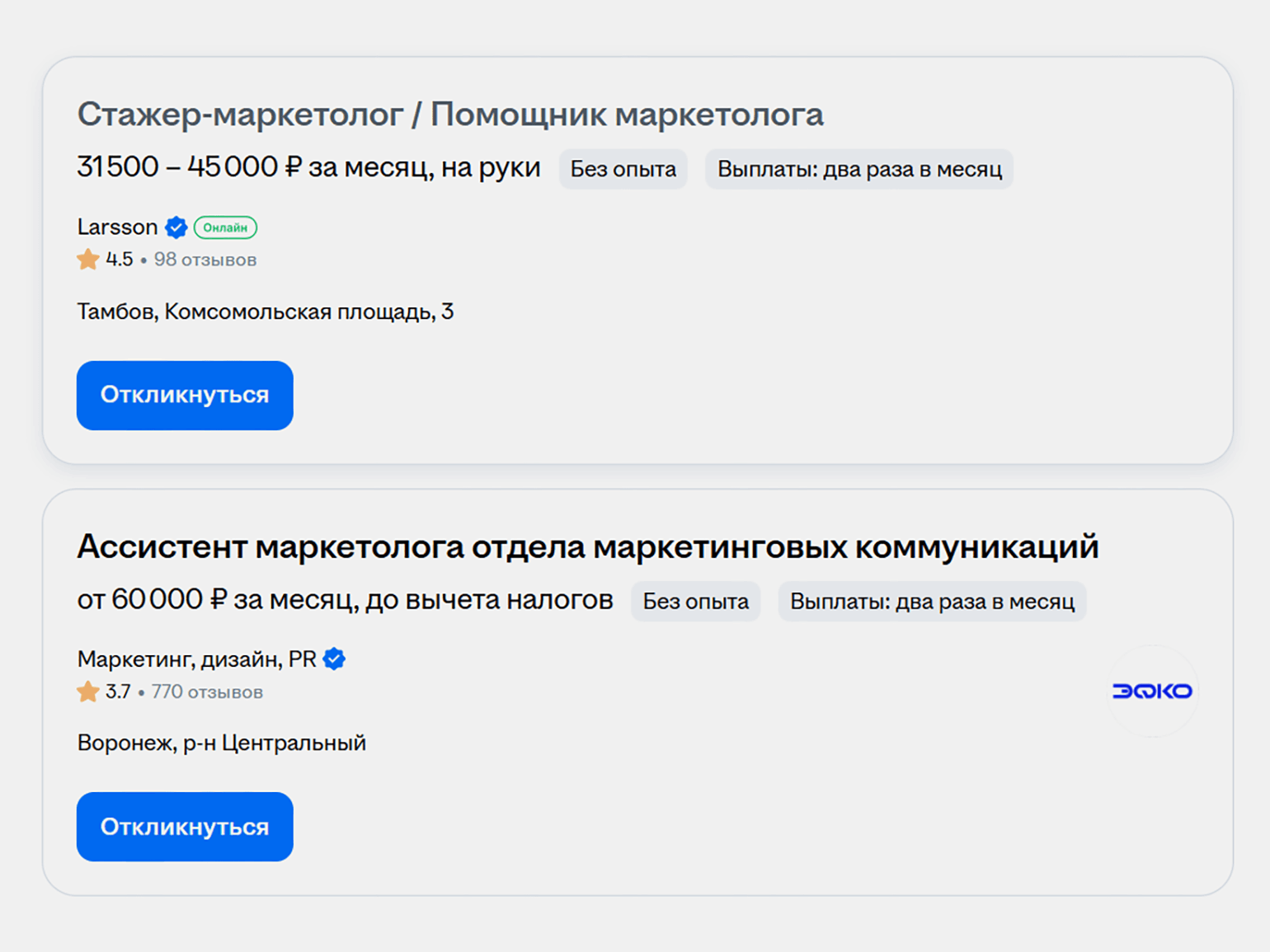Click the star rating icon beside 4.5
This screenshot has height=952, width=1270.
pyautogui.click(x=88, y=260)
